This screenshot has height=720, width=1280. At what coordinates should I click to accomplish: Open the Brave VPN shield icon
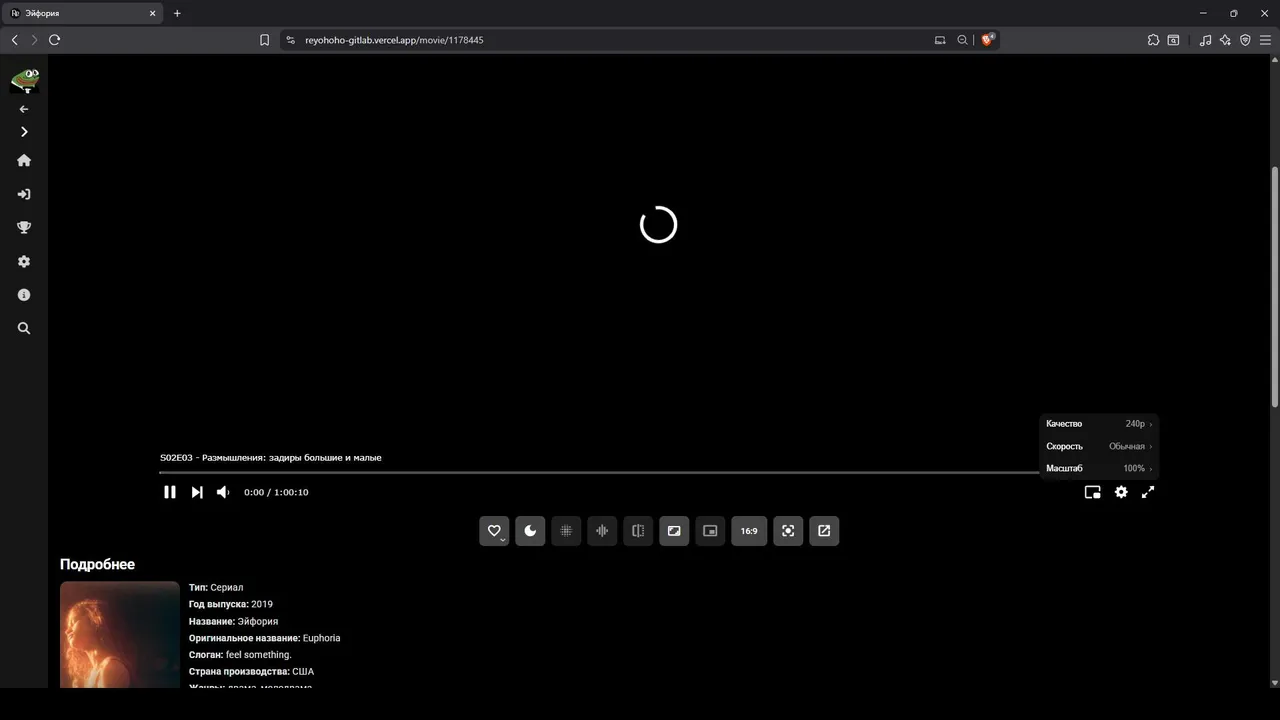coord(1245,40)
